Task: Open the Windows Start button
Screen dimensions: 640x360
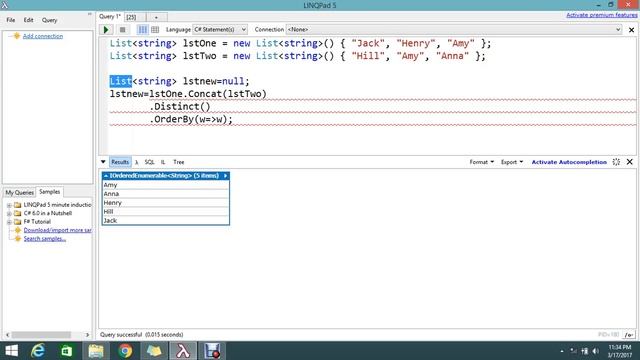Action: coord(11,351)
